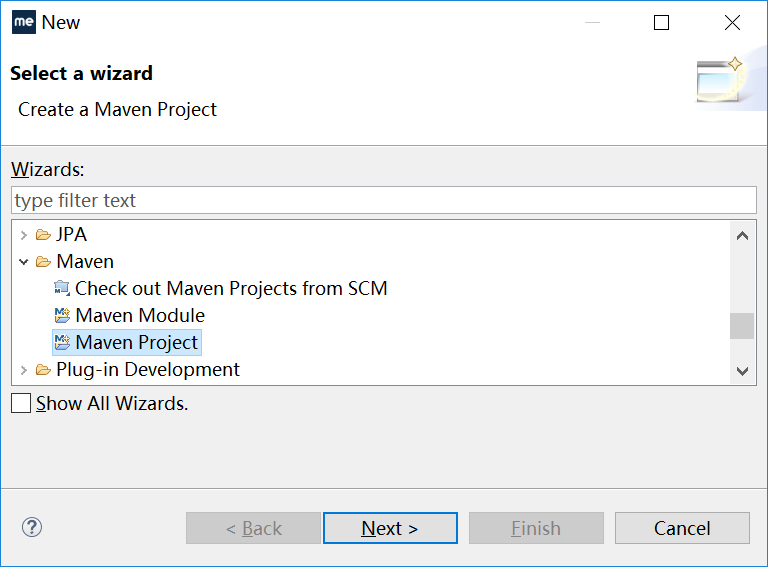Click the Cancel button
The height and width of the screenshot is (567, 768).
[682, 528]
